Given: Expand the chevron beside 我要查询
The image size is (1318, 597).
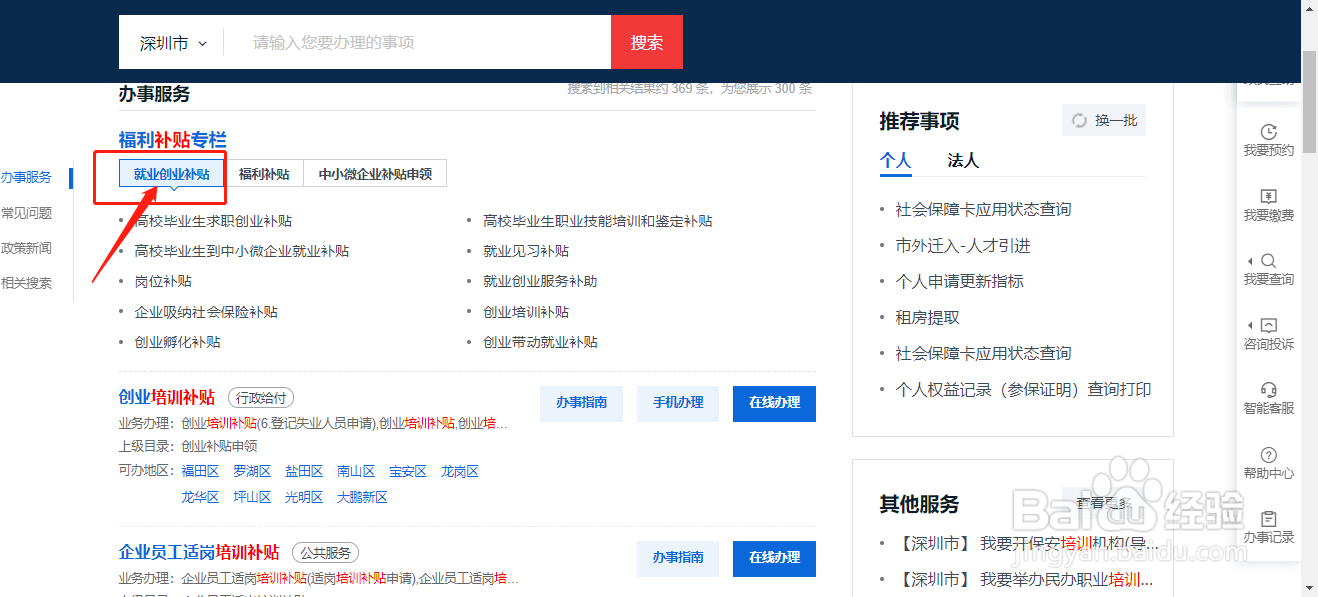Looking at the screenshot, I should coord(1252,262).
